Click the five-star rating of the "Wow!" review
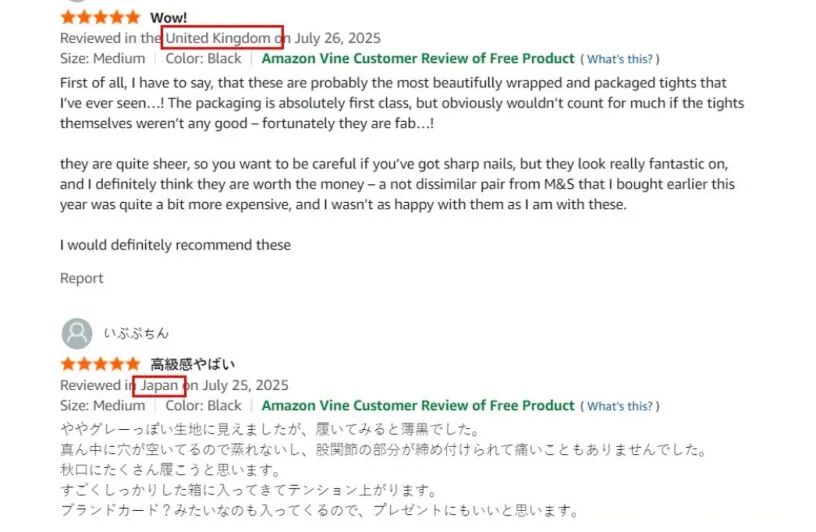The height and width of the screenshot is (532, 816). (100, 18)
